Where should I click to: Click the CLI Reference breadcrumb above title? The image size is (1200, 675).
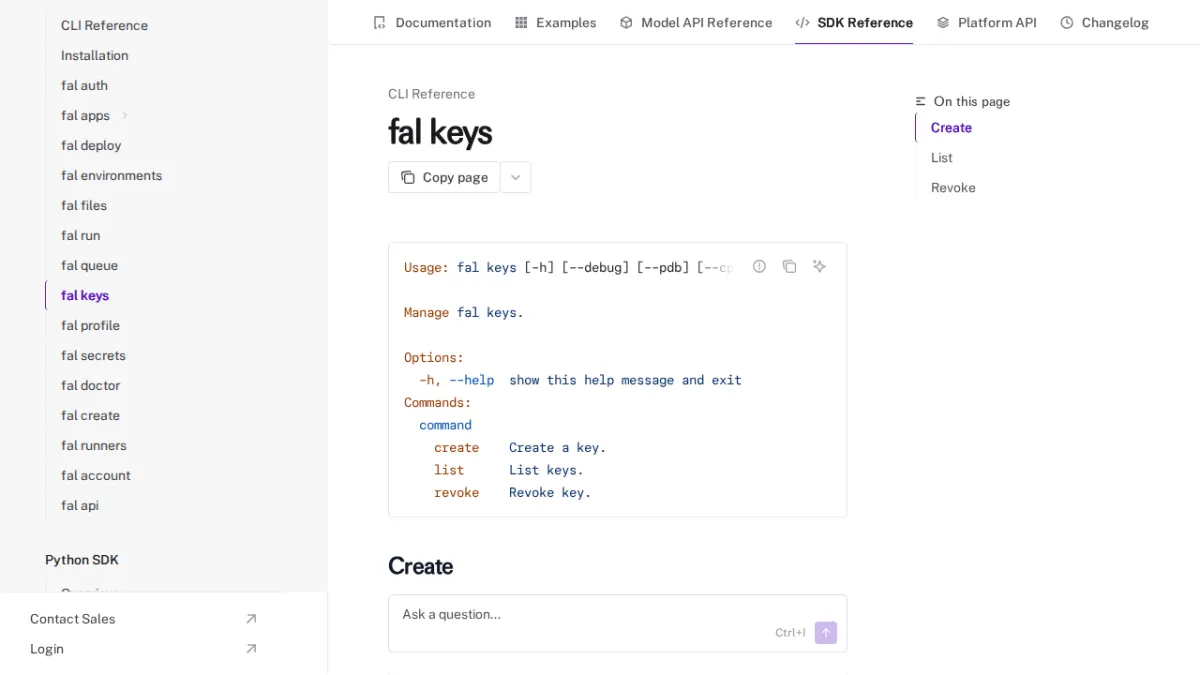(432, 94)
